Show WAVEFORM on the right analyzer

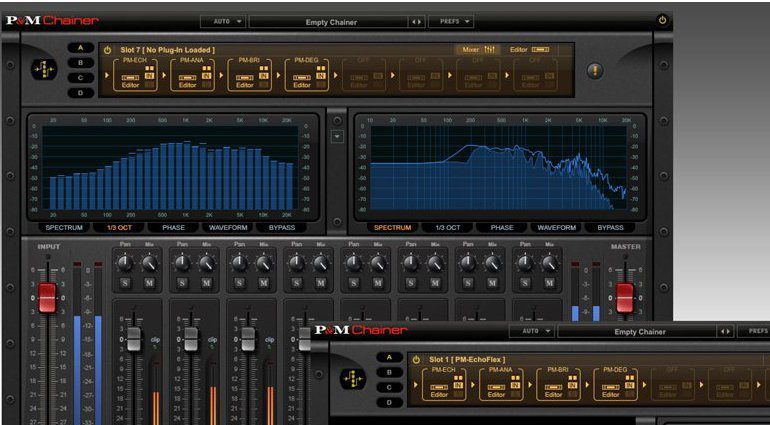(x=556, y=227)
